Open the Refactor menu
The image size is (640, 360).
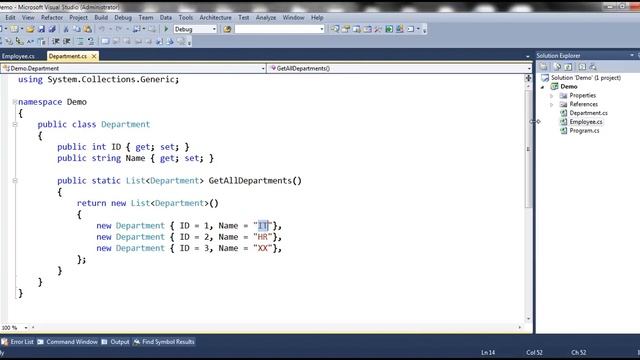pyautogui.click(x=52, y=18)
